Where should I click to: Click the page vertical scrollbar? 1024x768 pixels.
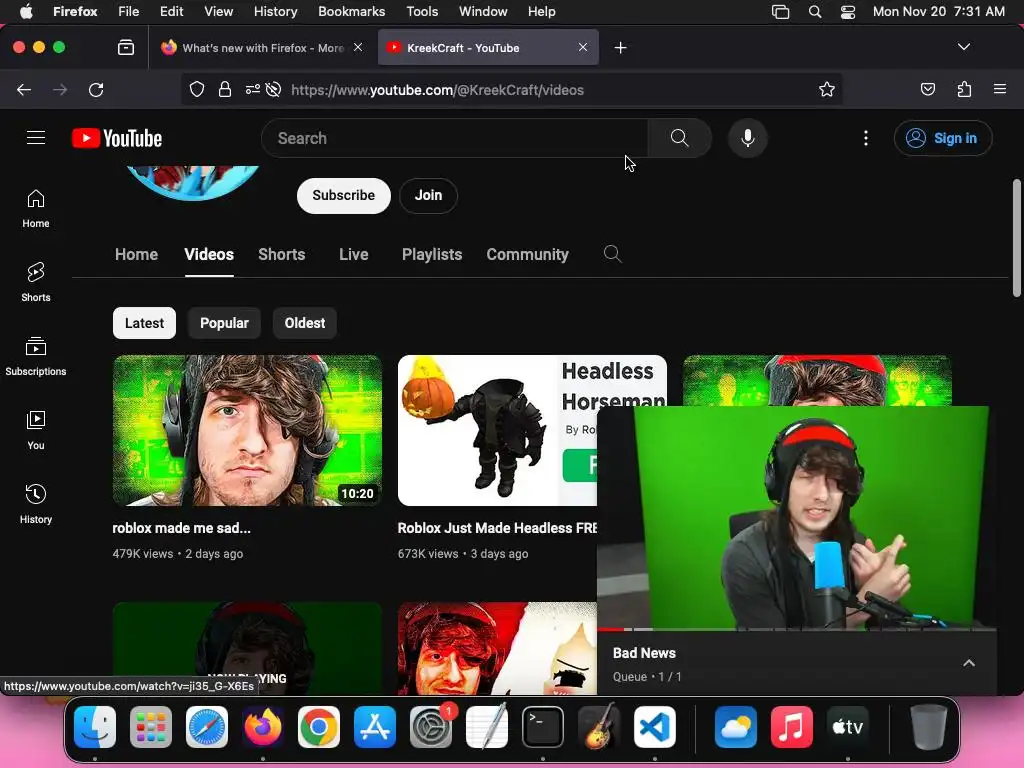point(1016,238)
